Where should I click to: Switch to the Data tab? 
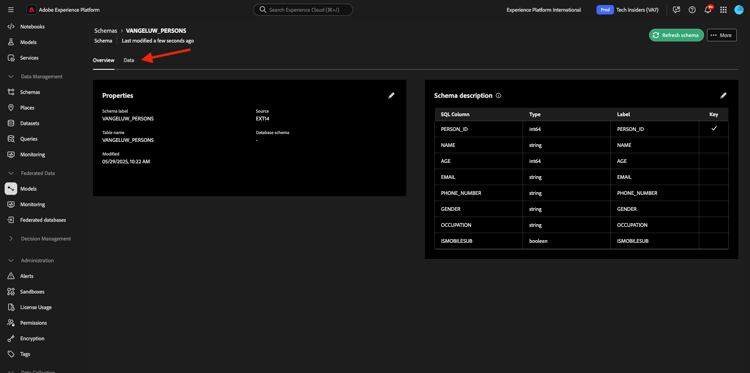tap(129, 60)
